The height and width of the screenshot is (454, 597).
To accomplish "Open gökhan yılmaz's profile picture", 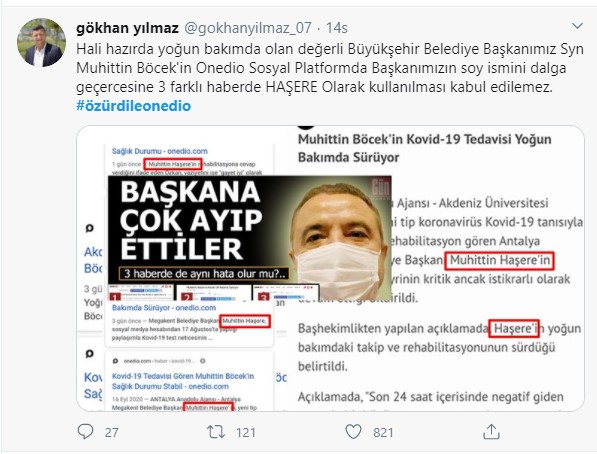I will click(41, 43).
